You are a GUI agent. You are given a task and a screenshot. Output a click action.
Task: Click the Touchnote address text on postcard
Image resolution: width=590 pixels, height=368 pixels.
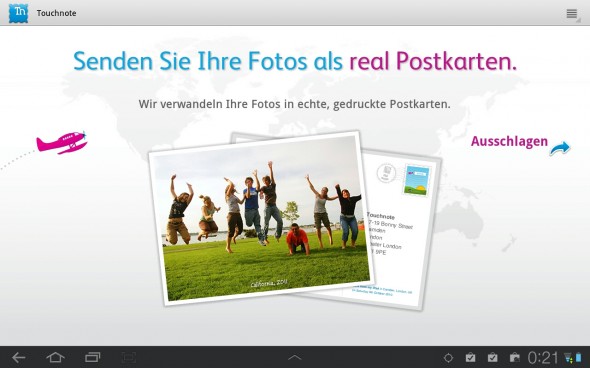click(389, 234)
